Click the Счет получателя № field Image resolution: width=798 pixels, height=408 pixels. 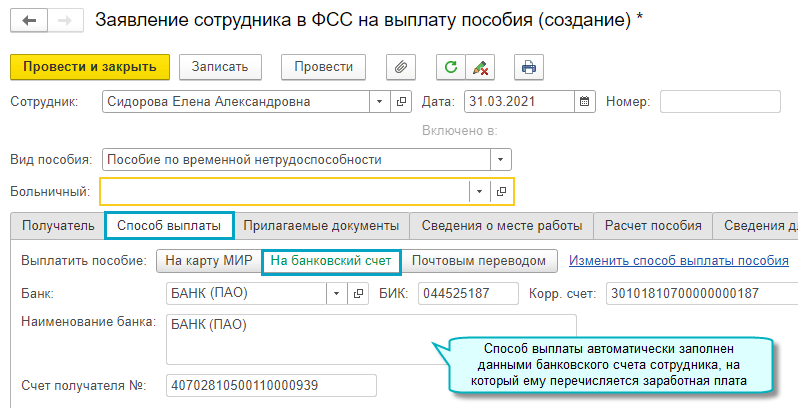(x=271, y=386)
